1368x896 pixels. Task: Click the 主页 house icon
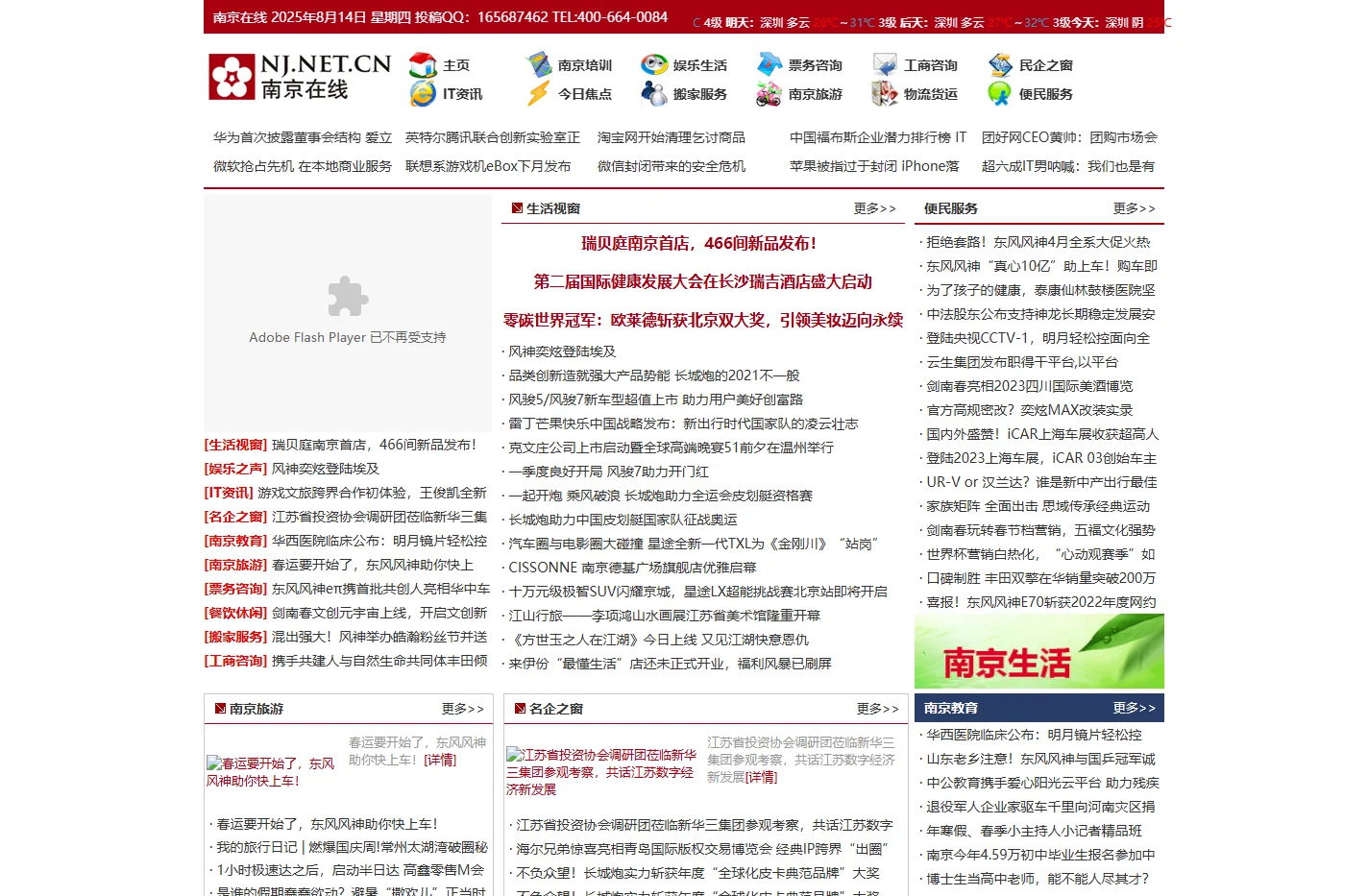click(x=423, y=65)
